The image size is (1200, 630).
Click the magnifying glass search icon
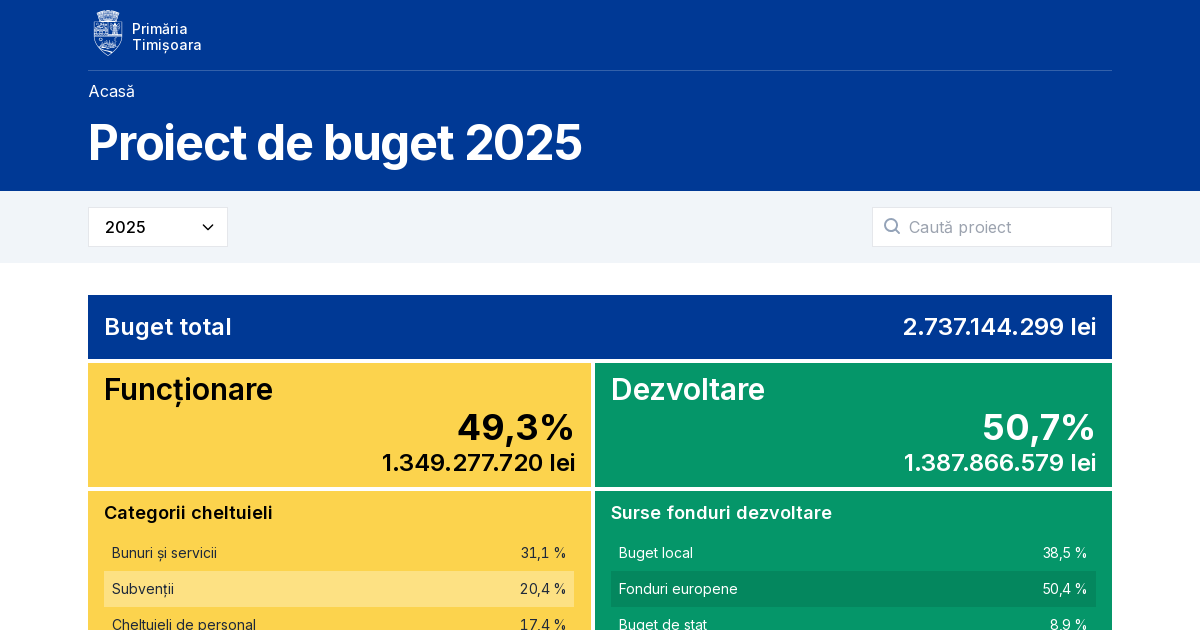[x=892, y=227]
